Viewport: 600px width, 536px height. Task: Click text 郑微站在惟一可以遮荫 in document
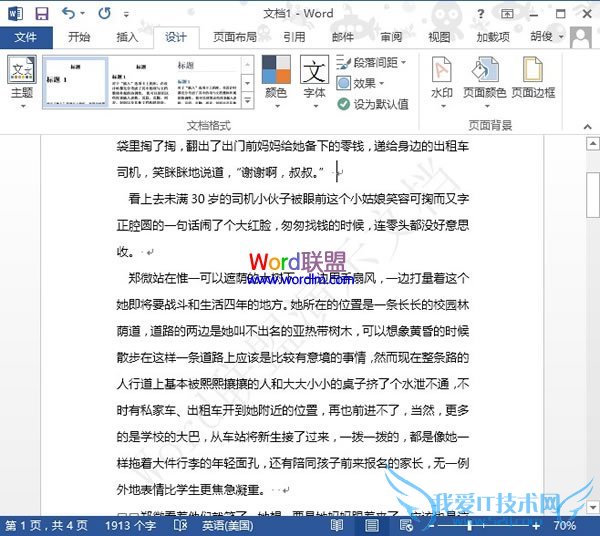click(x=188, y=278)
